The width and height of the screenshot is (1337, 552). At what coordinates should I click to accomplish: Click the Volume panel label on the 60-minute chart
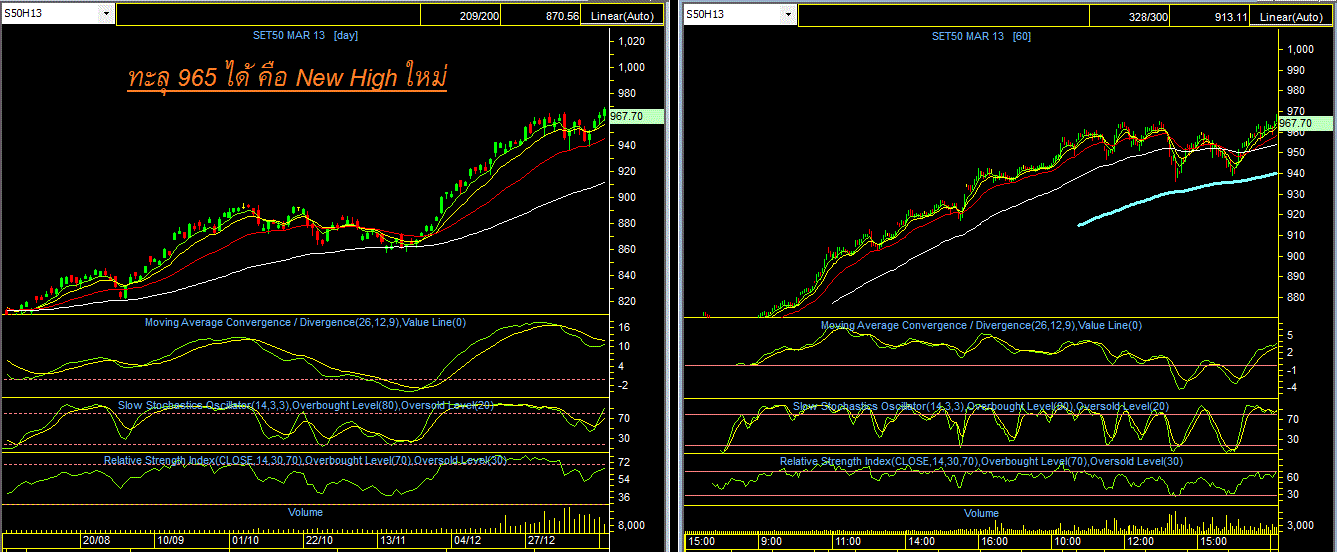pyautogui.click(x=981, y=513)
